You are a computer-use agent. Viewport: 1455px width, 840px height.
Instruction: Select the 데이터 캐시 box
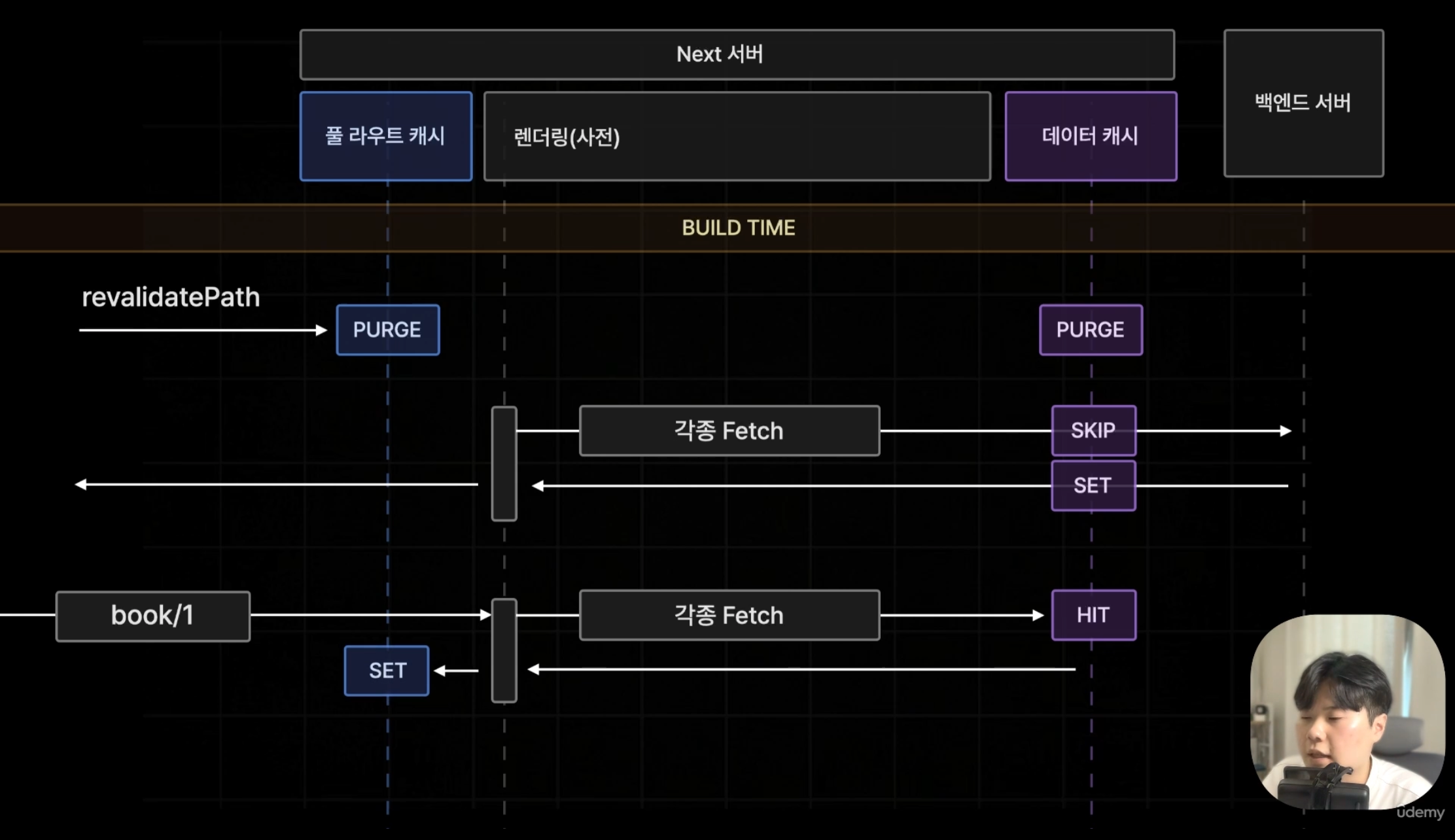tap(1090, 136)
